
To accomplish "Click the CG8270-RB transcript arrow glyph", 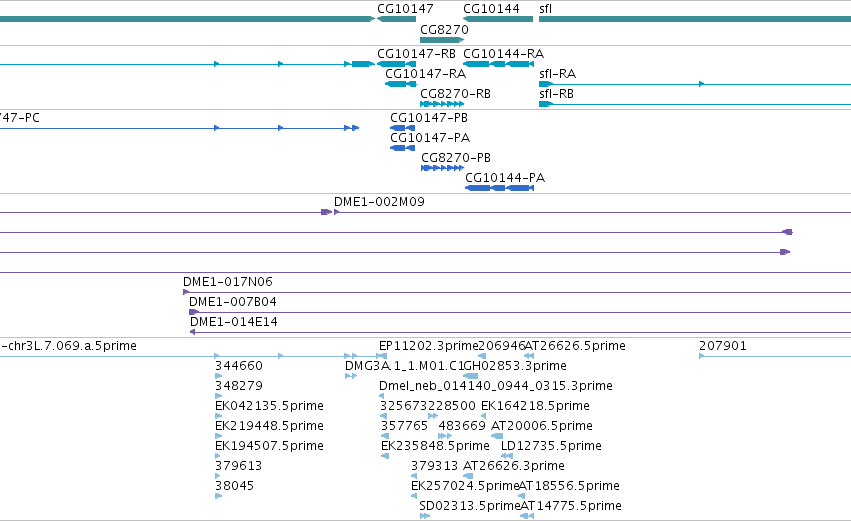I will 442,104.
